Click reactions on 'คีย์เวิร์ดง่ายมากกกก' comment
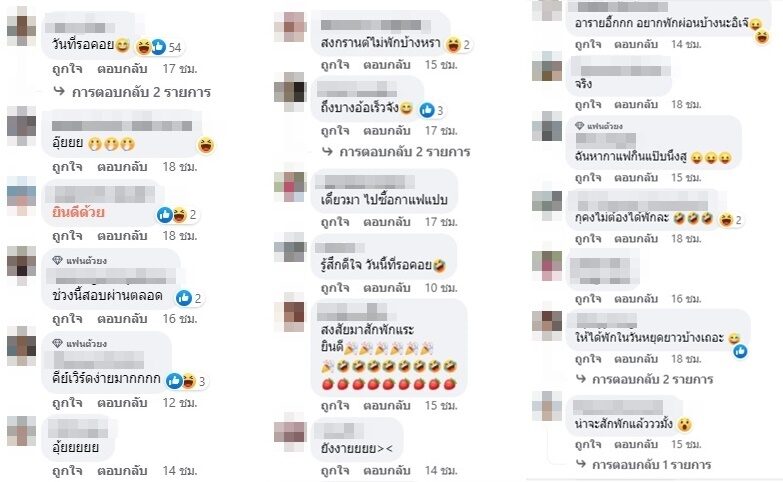 pos(186,381)
